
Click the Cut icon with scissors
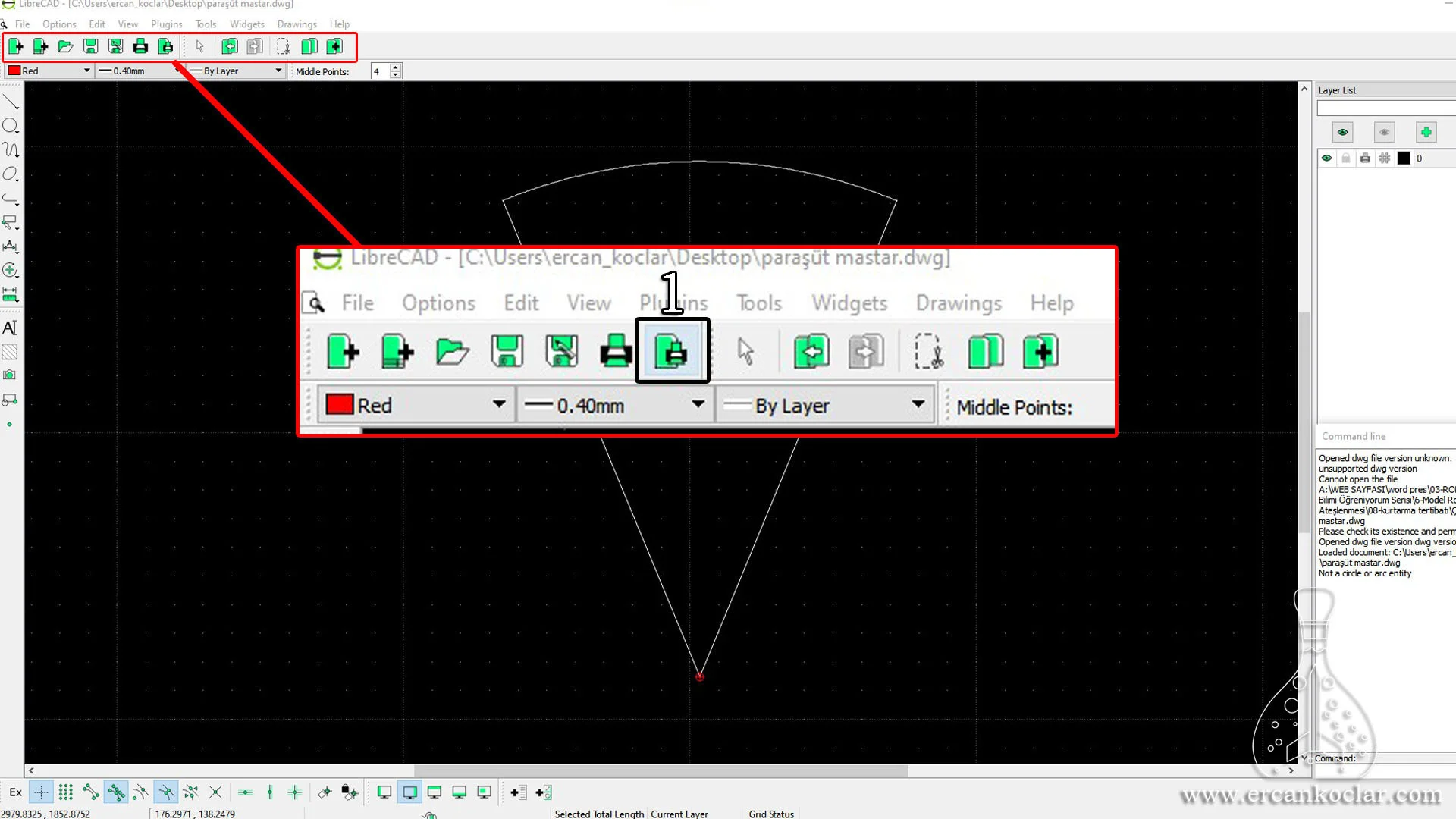coord(283,47)
